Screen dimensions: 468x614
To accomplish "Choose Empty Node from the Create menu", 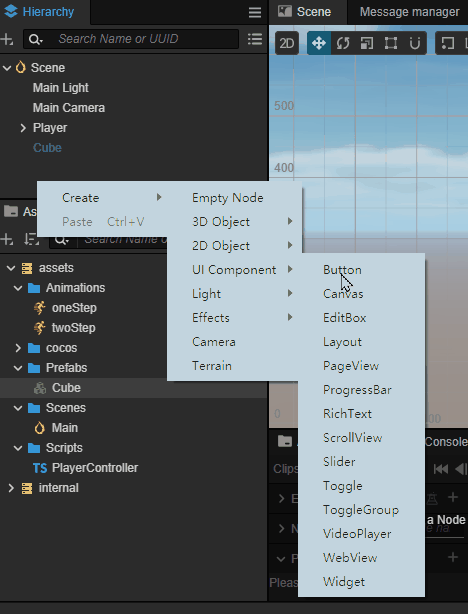I will (235, 198).
